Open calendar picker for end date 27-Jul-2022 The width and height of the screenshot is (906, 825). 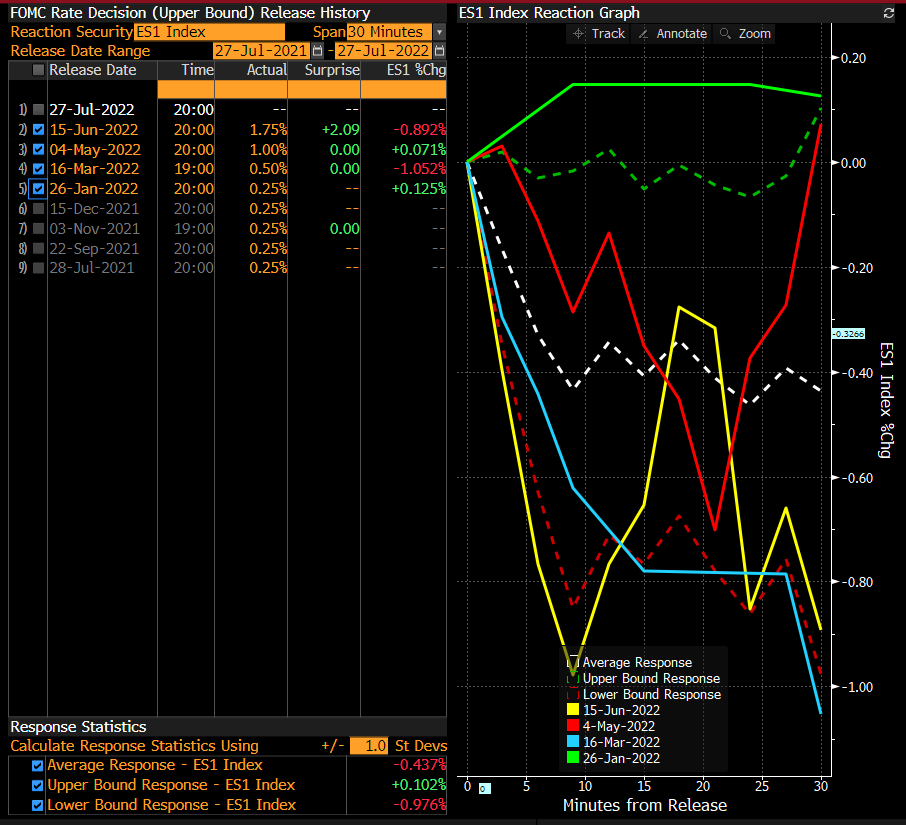439,51
